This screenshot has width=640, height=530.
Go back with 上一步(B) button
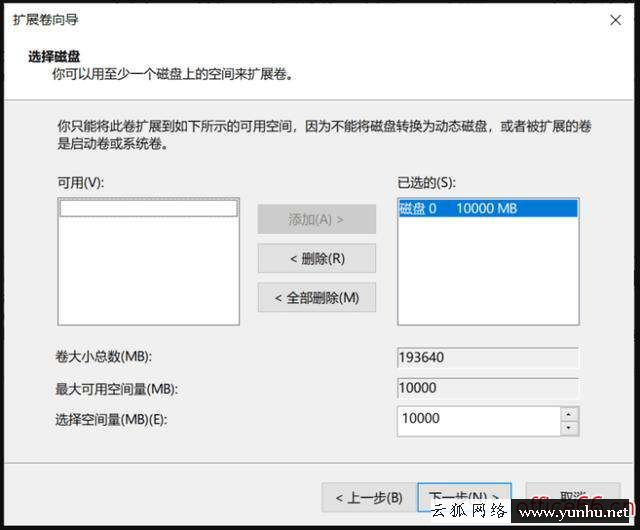[369, 497]
